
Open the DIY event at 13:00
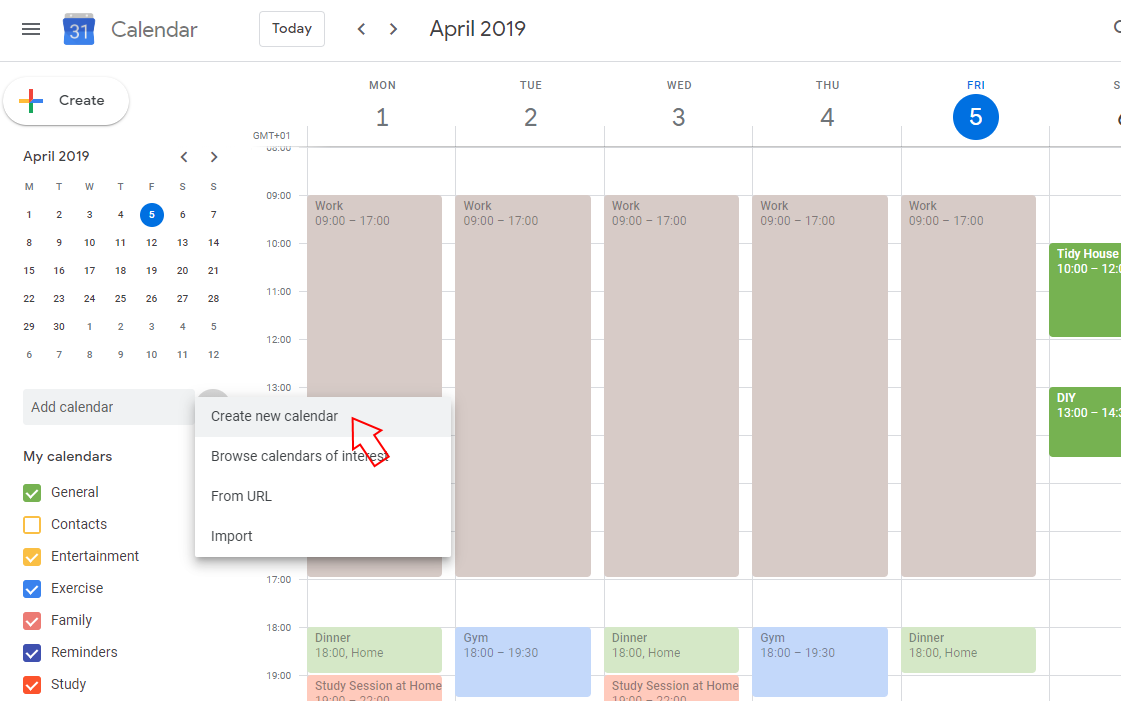click(1085, 422)
